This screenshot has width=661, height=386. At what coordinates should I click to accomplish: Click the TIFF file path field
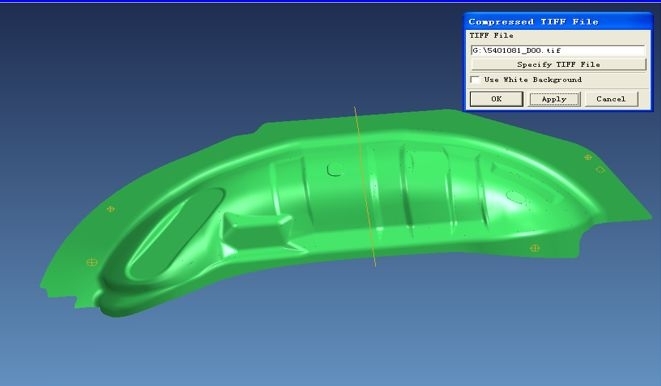tap(558, 50)
